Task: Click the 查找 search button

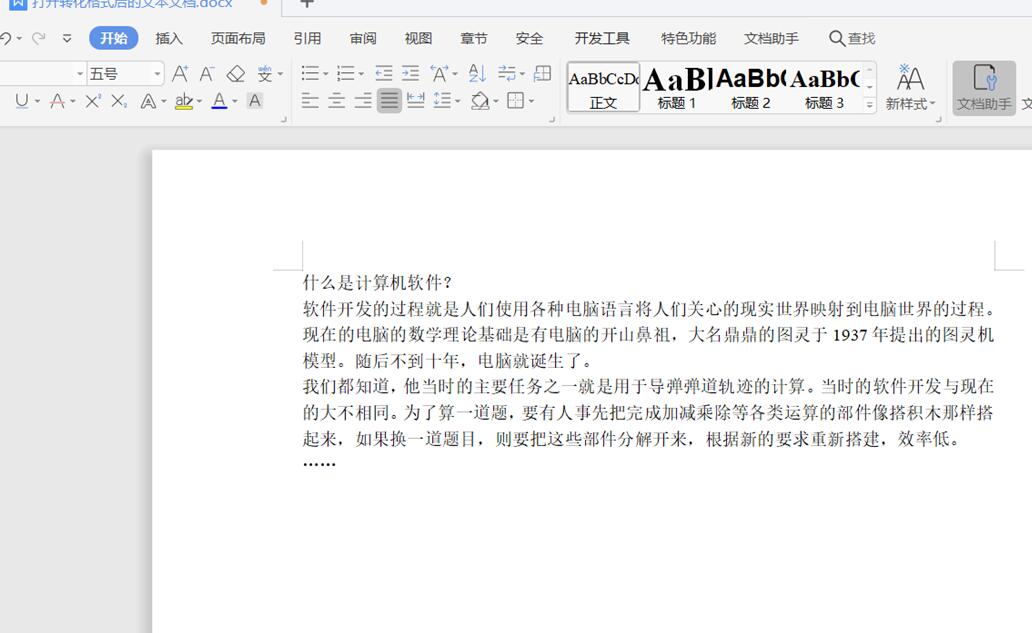Action: tap(852, 38)
